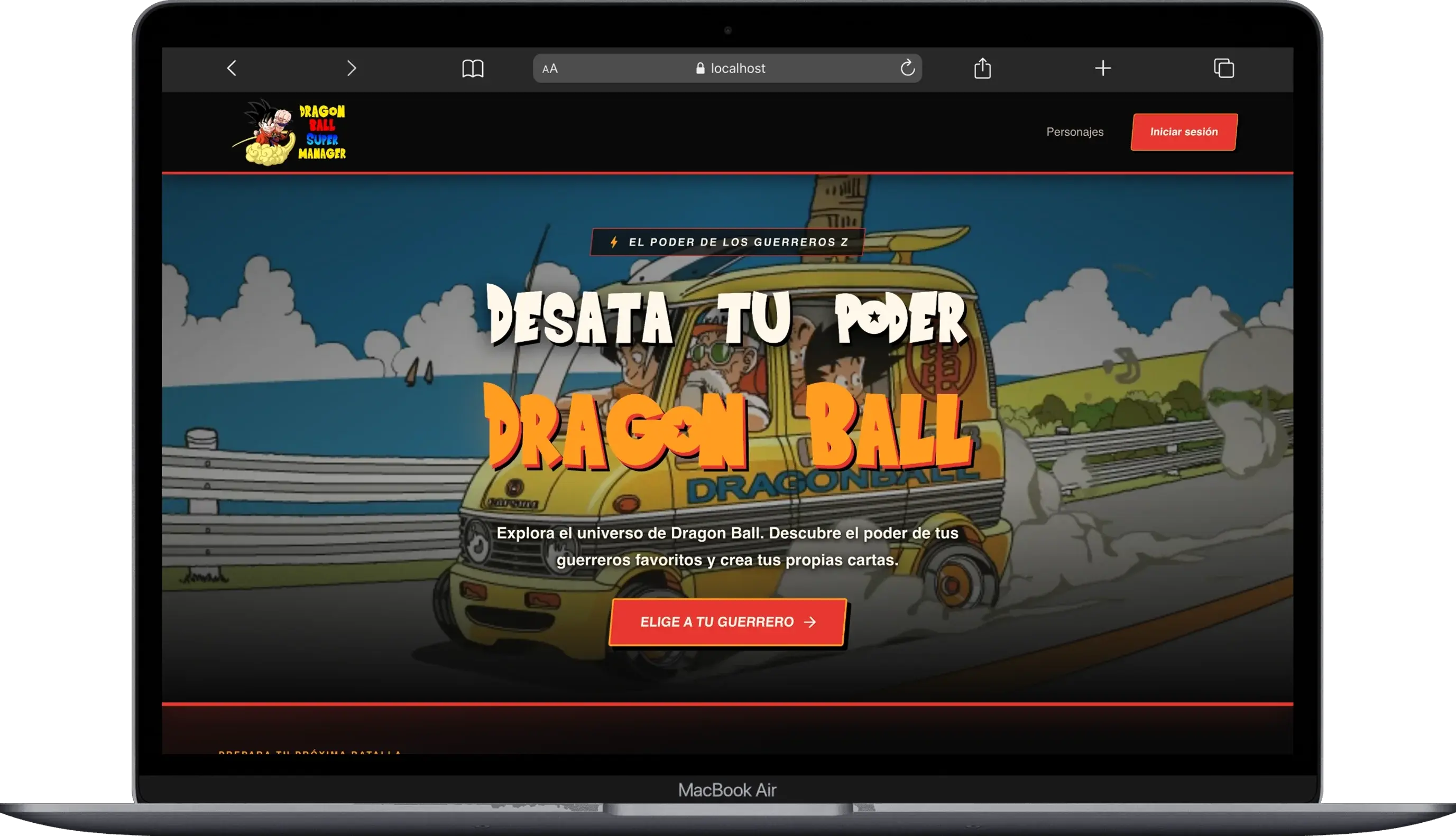
Task: Open the Personajes nav link
Action: [1075, 132]
